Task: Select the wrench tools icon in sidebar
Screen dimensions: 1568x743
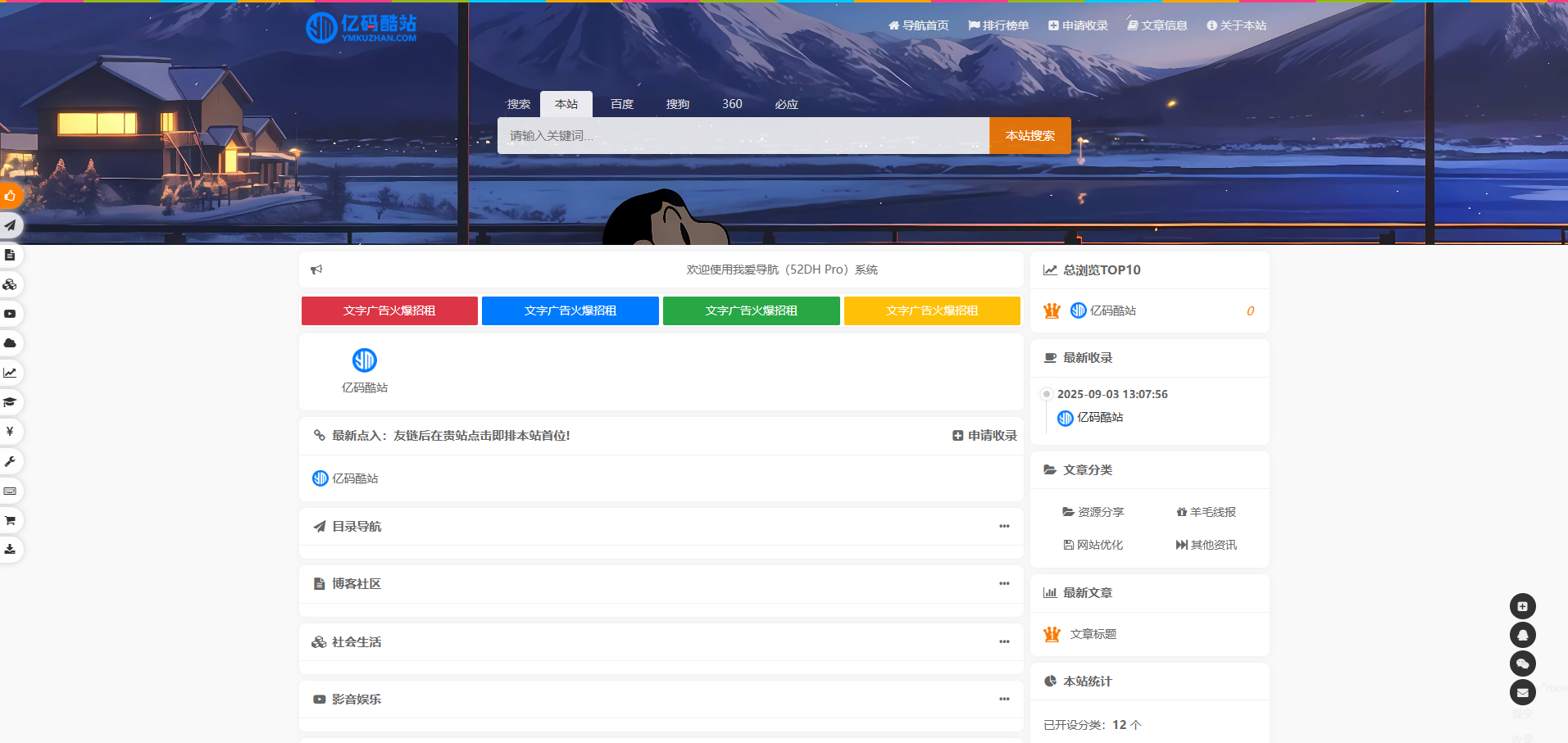Action: coord(11,461)
